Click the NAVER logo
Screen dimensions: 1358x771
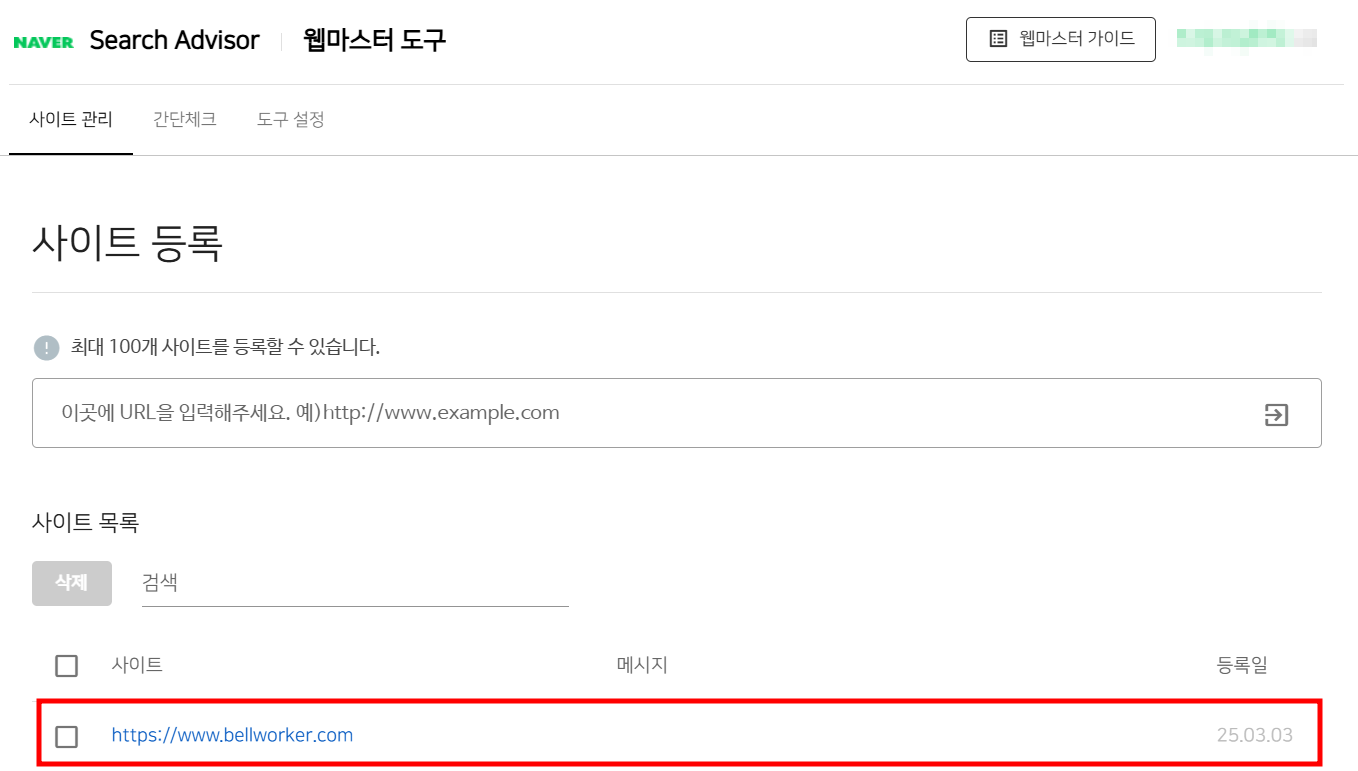43,42
